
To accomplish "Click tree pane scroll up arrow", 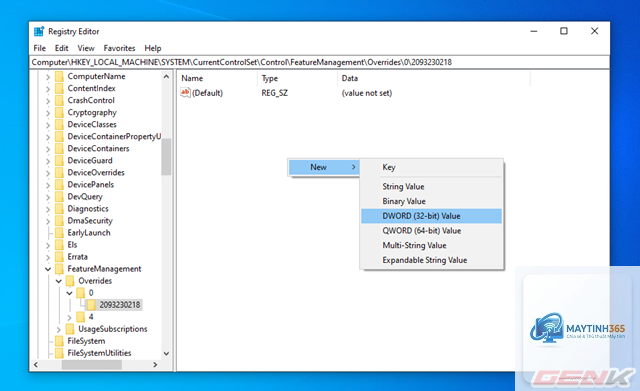I will coord(166,76).
